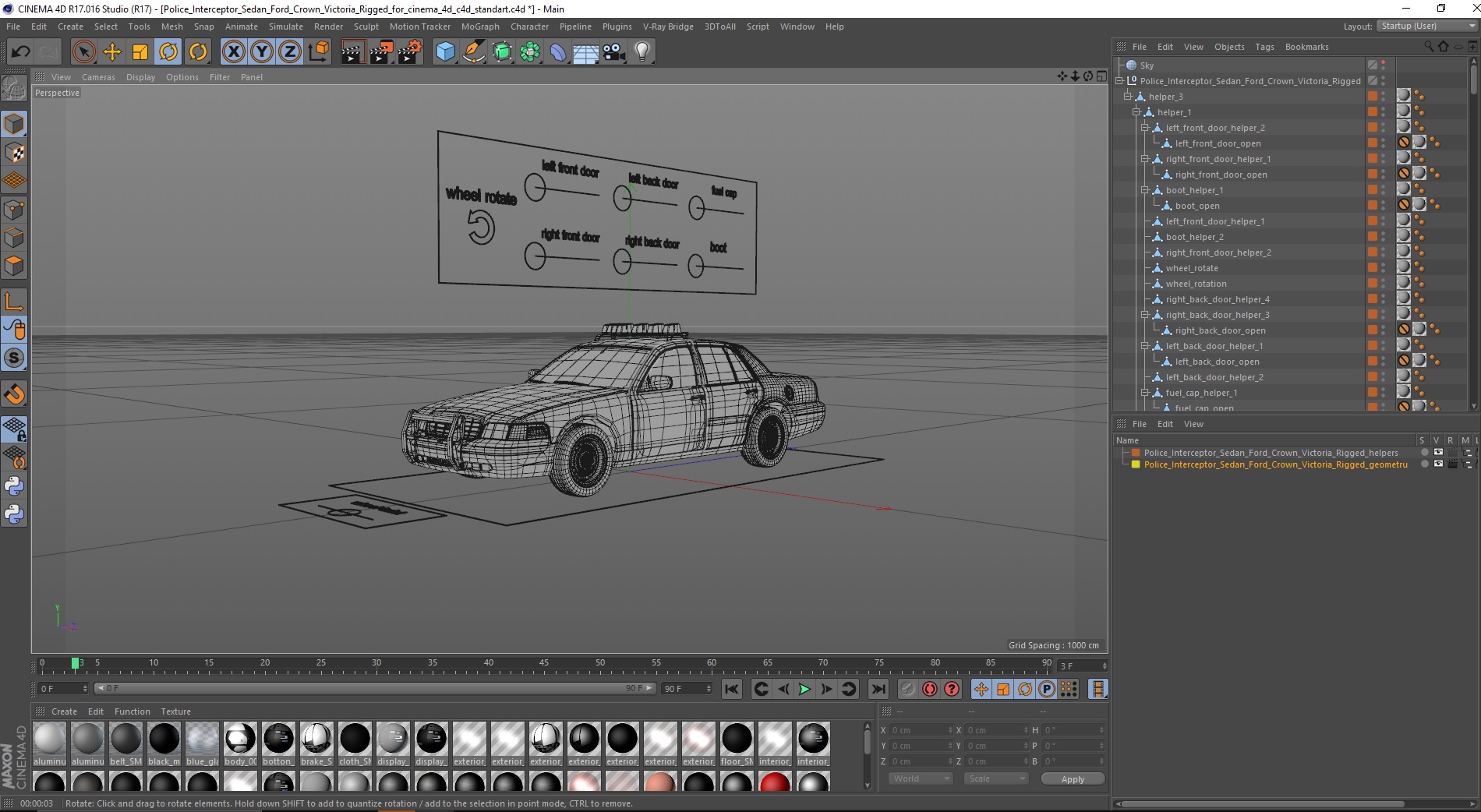The height and width of the screenshot is (812, 1481).
Task: Collapse the helper_1 tree node
Action: pos(1136,112)
